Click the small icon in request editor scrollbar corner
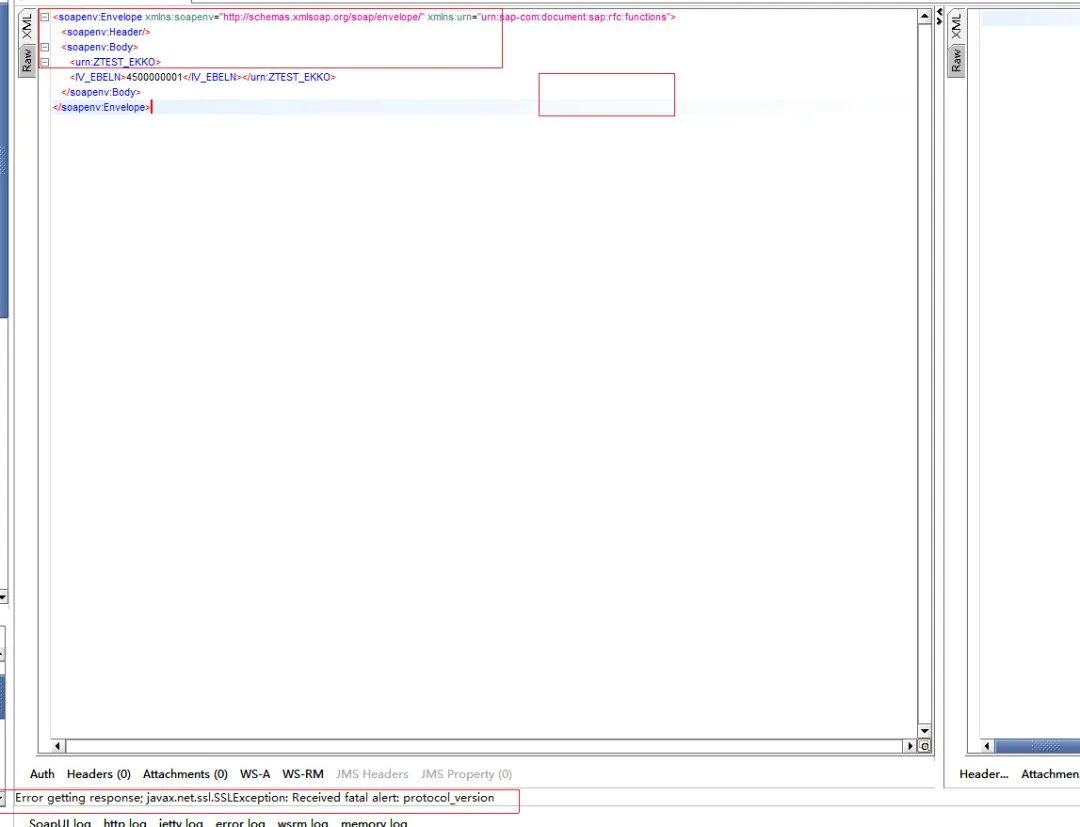Viewport: 1080px width, 827px height. pos(925,746)
